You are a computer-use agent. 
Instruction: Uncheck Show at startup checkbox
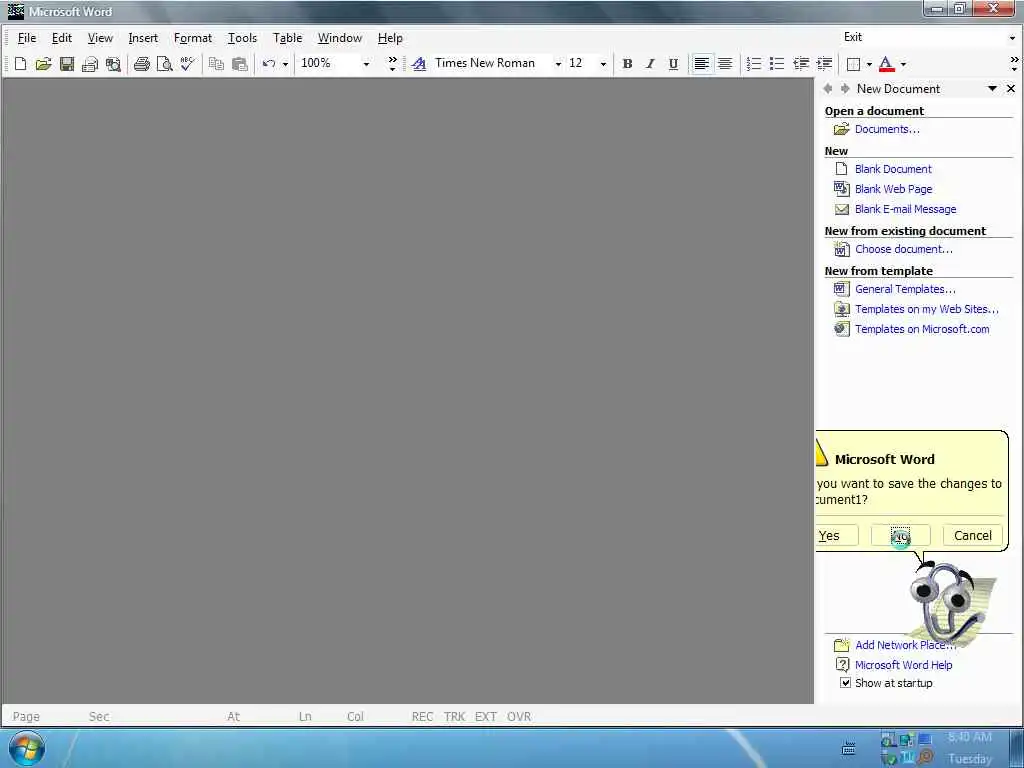pyautogui.click(x=845, y=683)
